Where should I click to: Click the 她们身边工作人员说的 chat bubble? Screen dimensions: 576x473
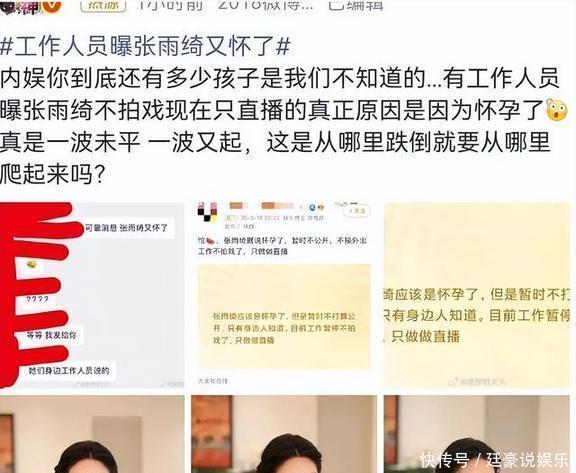tap(69, 371)
